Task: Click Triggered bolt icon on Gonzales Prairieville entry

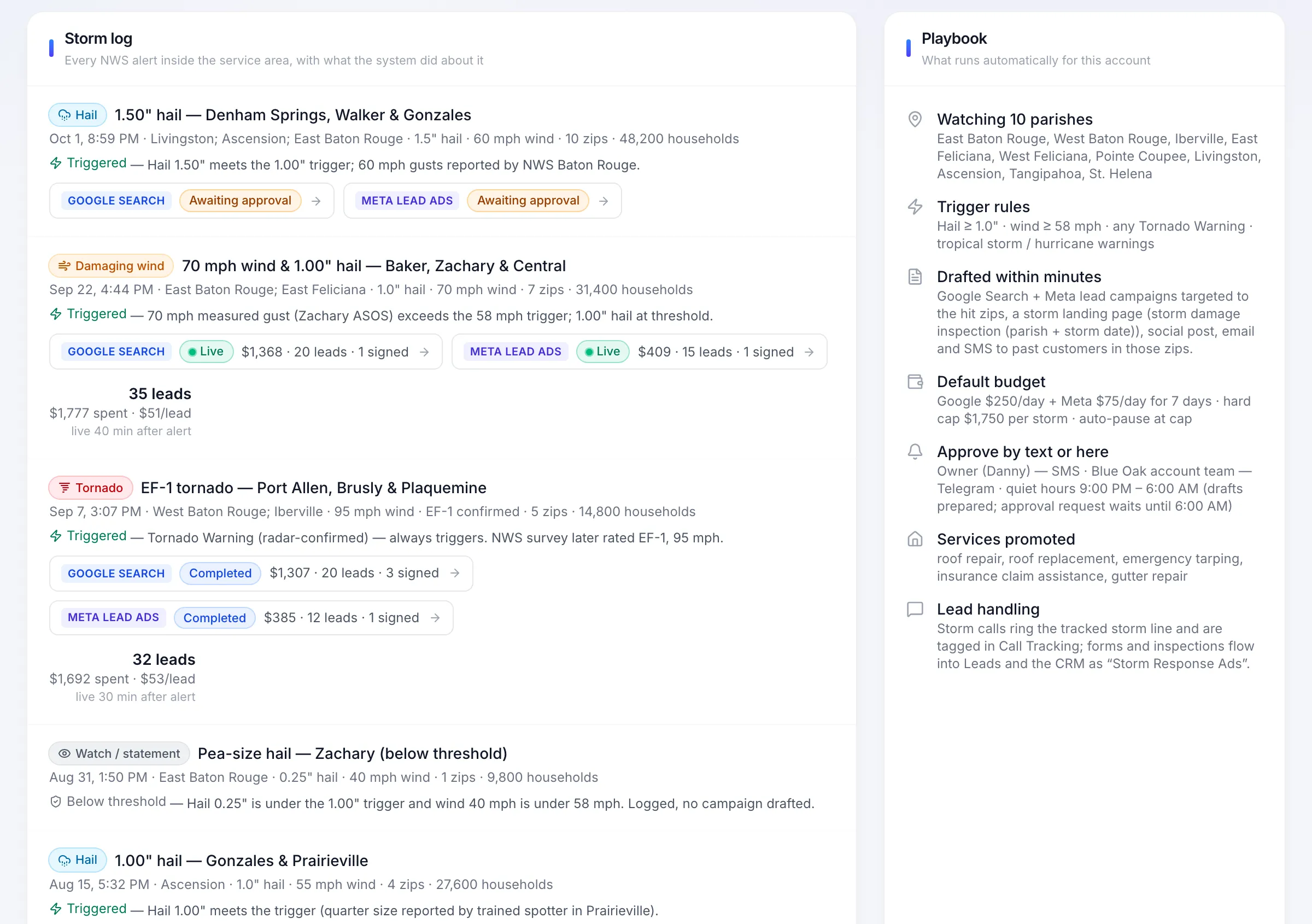Action: (x=55, y=909)
